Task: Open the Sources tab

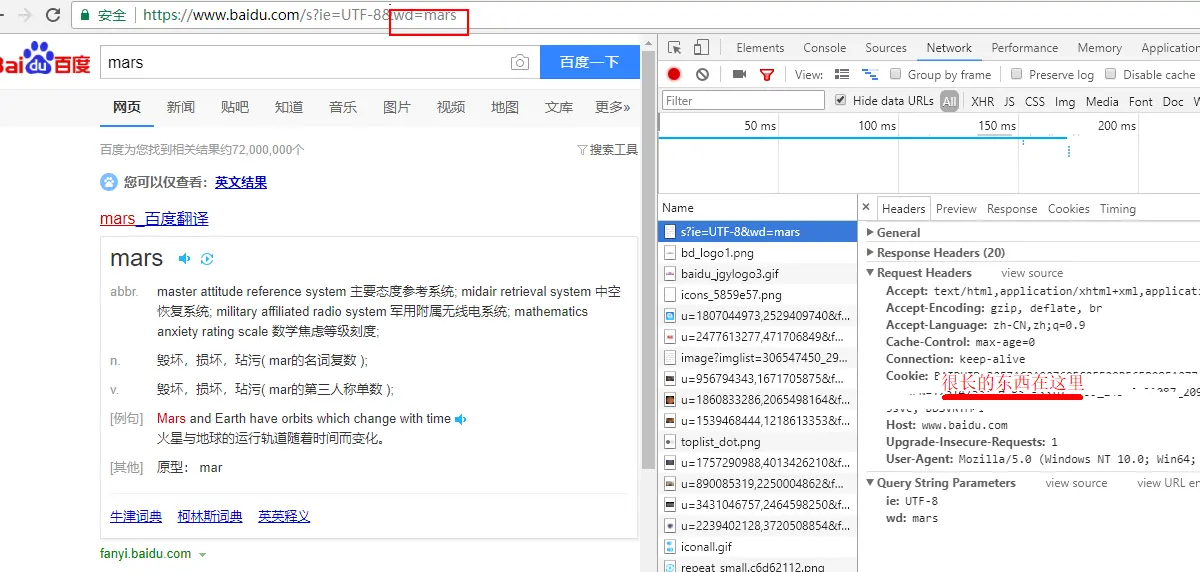Action: 886,48
